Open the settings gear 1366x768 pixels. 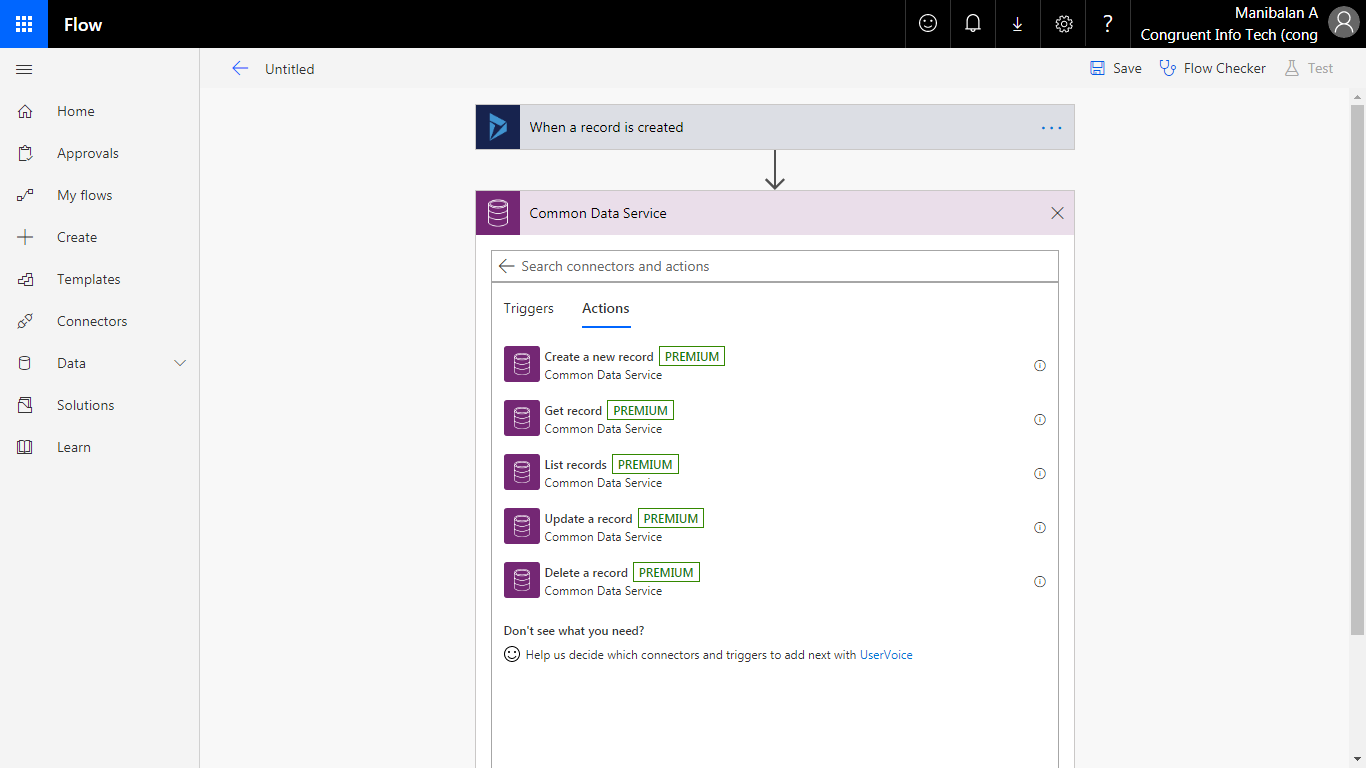1064,24
